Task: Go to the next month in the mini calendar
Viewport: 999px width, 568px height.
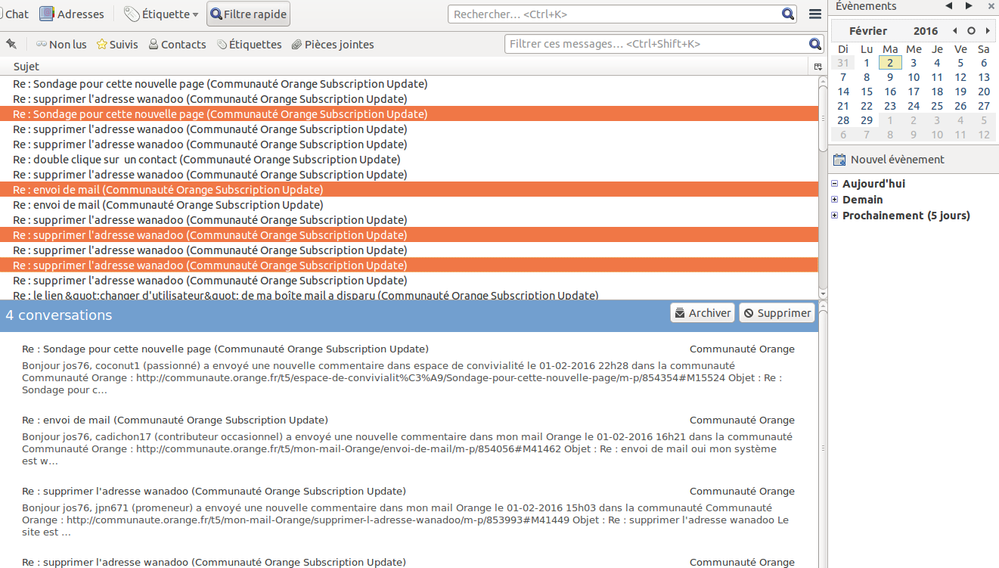Action: [x=988, y=31]
